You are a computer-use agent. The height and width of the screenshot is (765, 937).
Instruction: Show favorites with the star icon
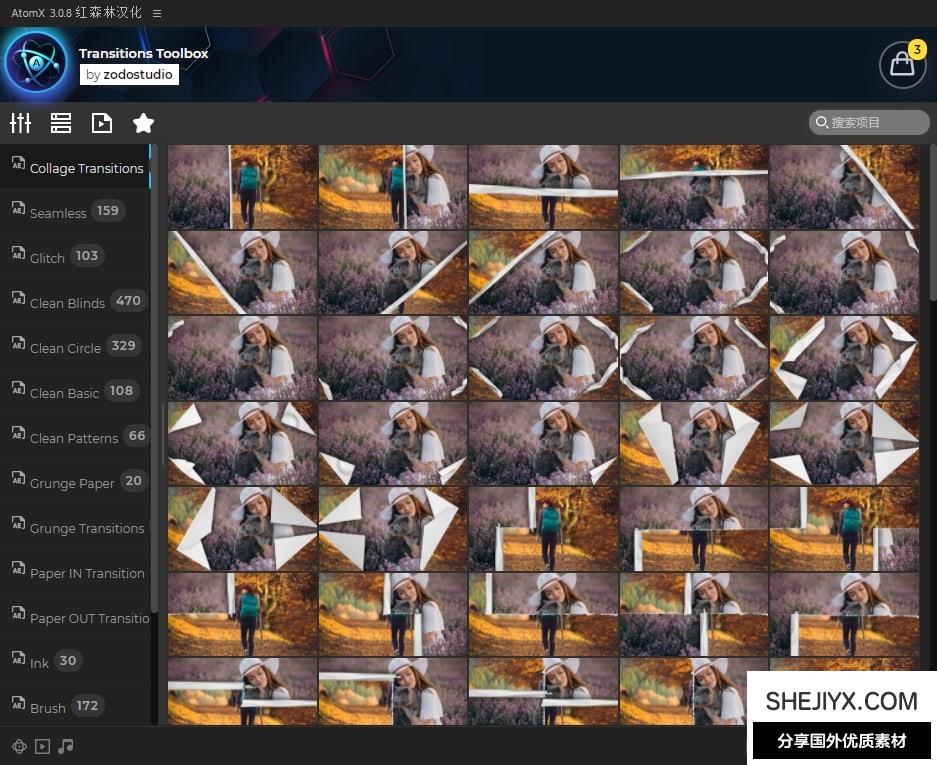click(x=143, y=123)
